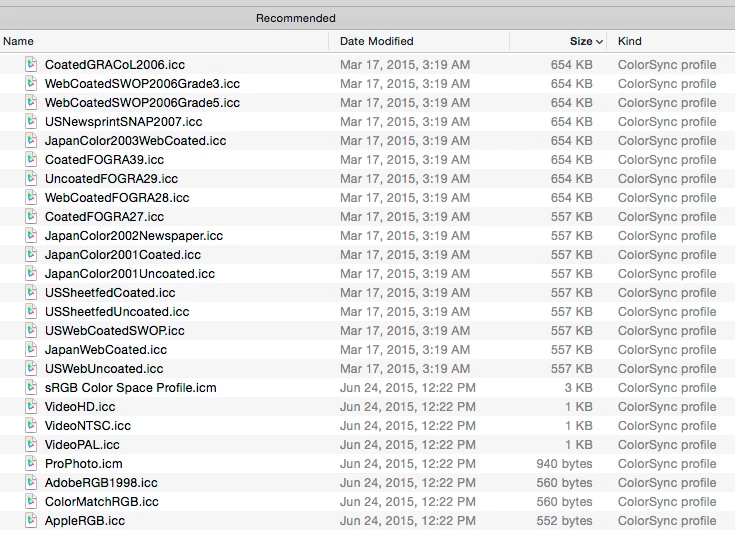Select the file name sRGB Color Space Profile.icm
The height and width of the screenshot is (539, 735).
[x=131, y=387]
